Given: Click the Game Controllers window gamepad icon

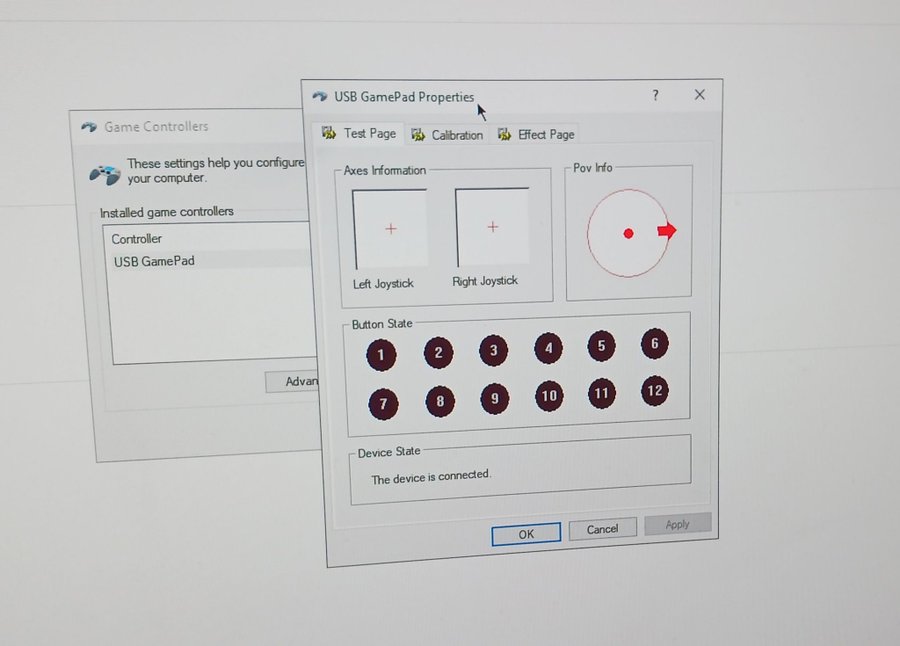Looking at the screenshot, I should pos(89,127).
